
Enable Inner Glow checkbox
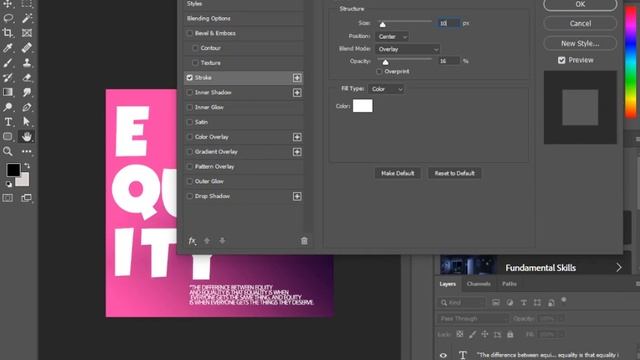(x=189, y=107)
